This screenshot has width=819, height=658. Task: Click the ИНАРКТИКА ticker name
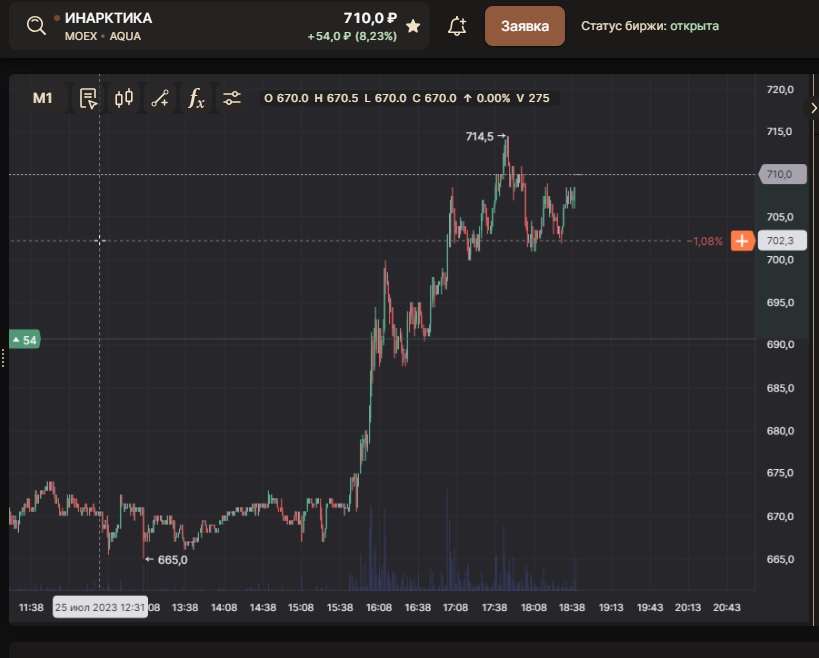click(x=108, y=18)
